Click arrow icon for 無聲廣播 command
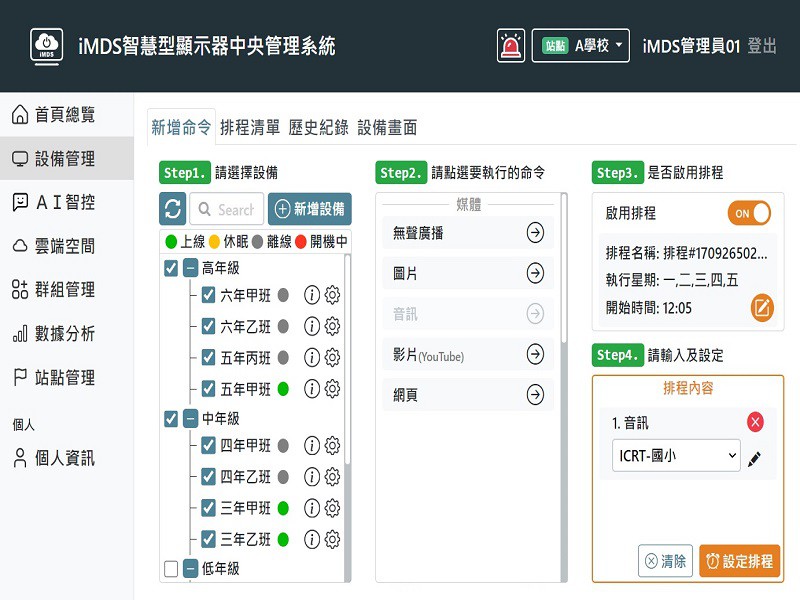This screenshot has width=800, height=600. pyautogui.click(x=536, y=232)
